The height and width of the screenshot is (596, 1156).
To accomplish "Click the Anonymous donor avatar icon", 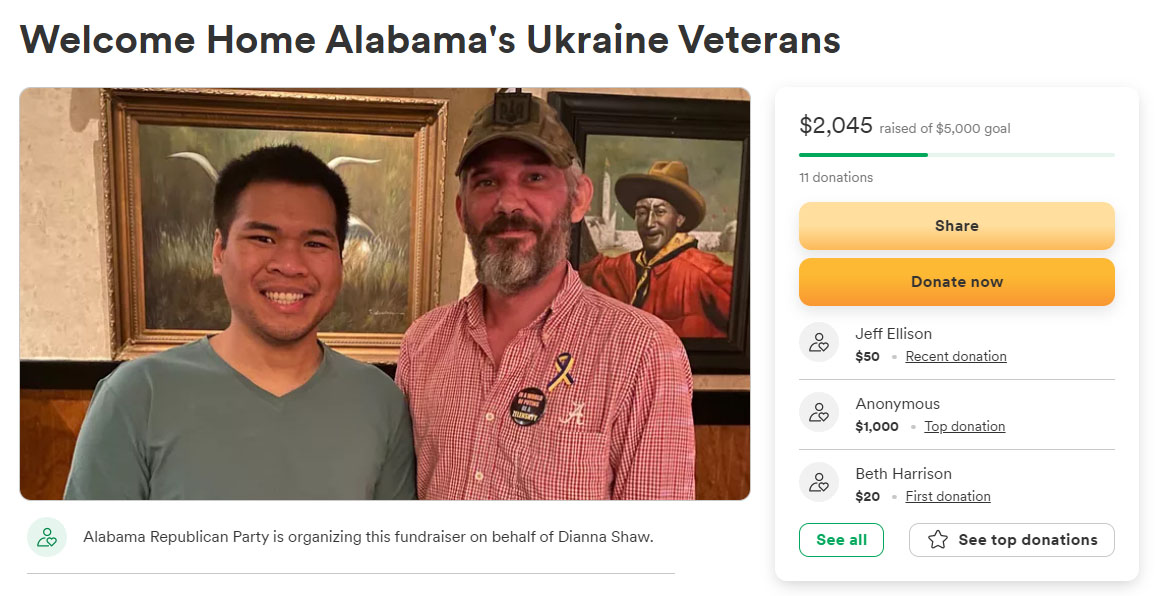I will (819, 413).
